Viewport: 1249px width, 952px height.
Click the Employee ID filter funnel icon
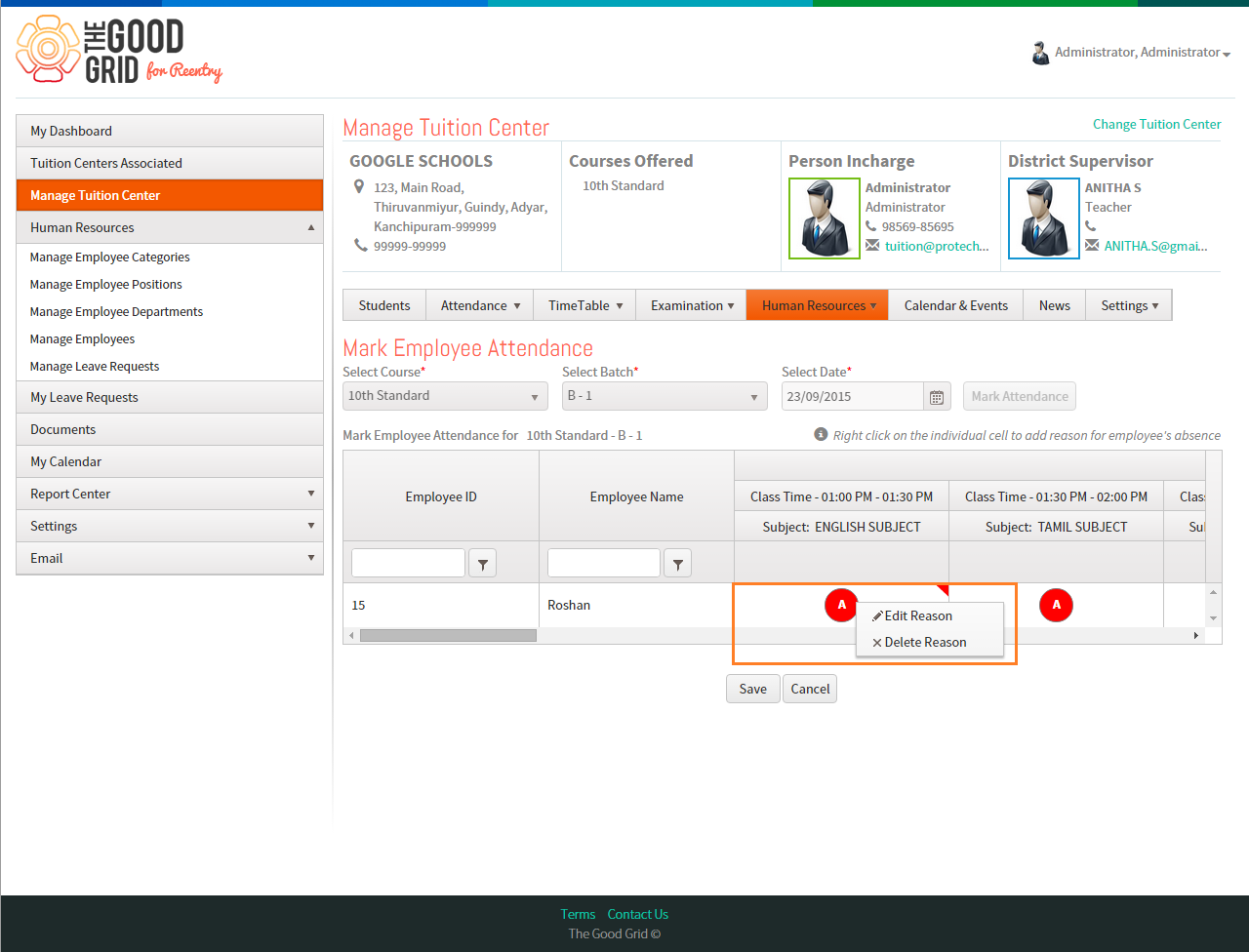483,563
